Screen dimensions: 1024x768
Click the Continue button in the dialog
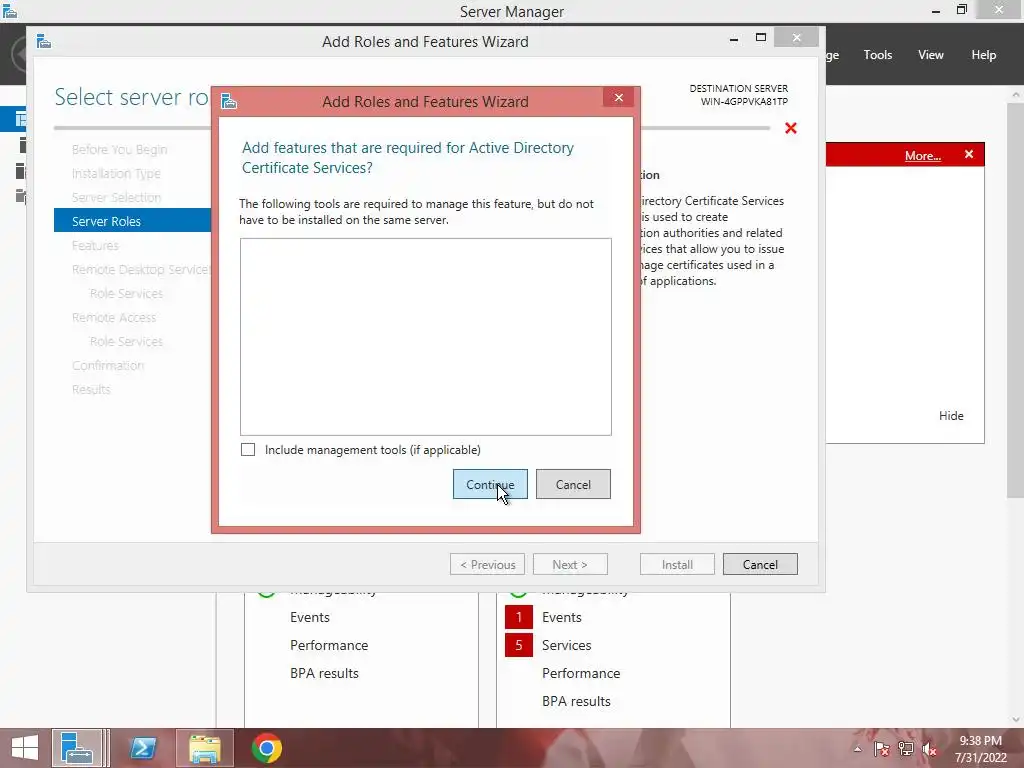click(x=490, y=484)
